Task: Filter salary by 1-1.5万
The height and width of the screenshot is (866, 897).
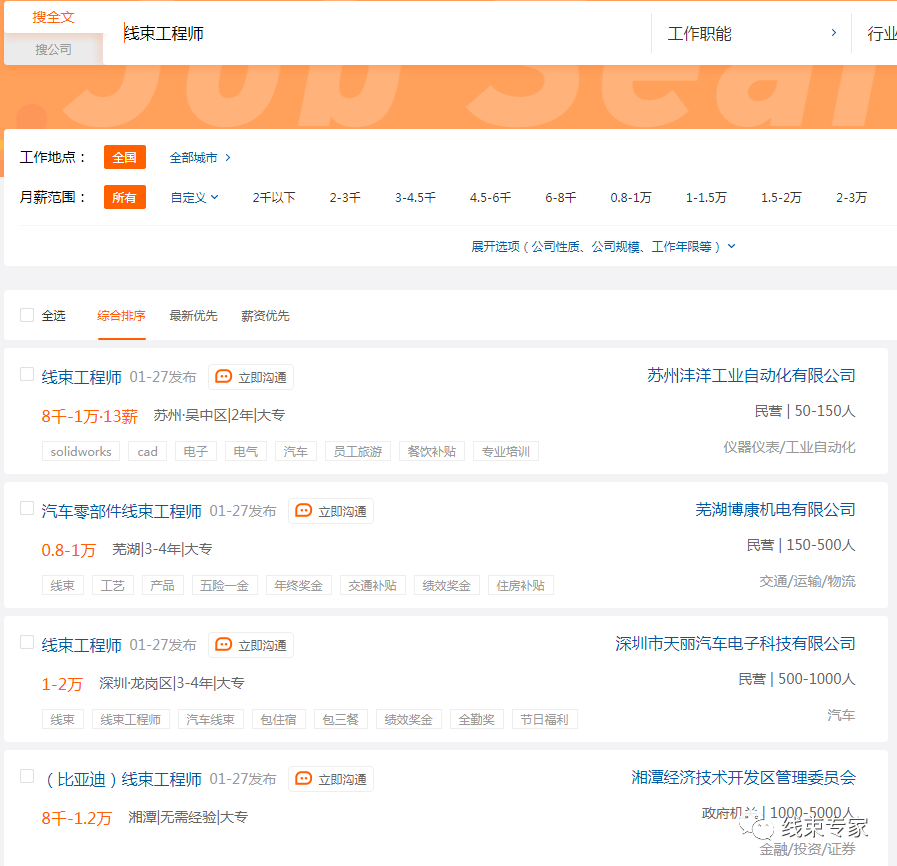Action: tap(706, 197)
